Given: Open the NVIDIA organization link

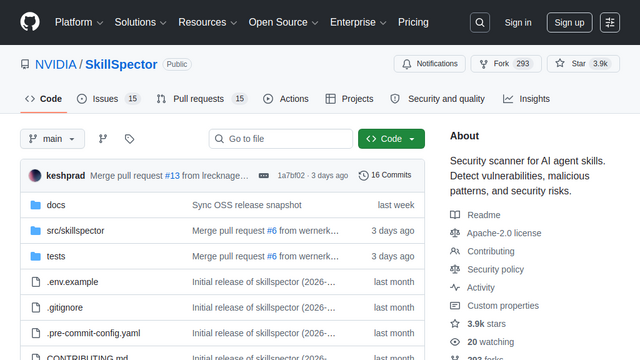Looking at the screenshot, I should pyautogui.click(x=56, y=64).
